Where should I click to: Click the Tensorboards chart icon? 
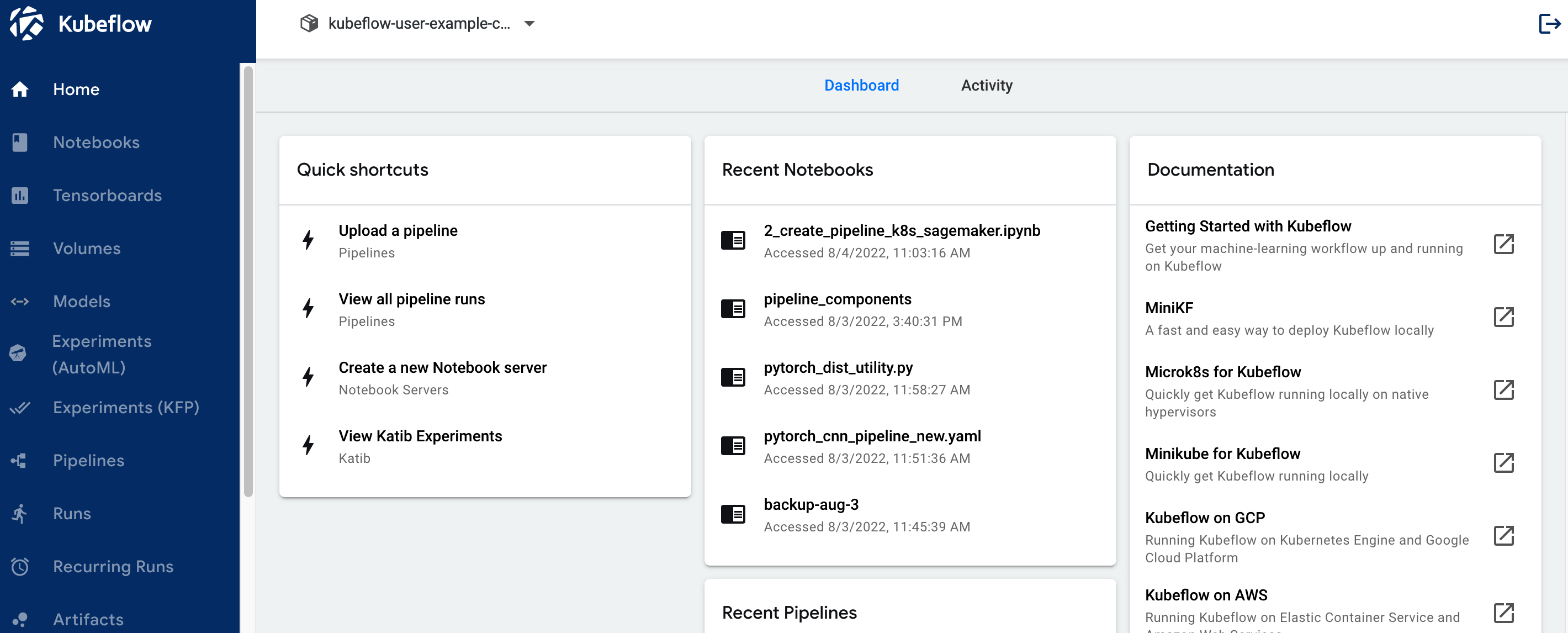coord(19,196)
